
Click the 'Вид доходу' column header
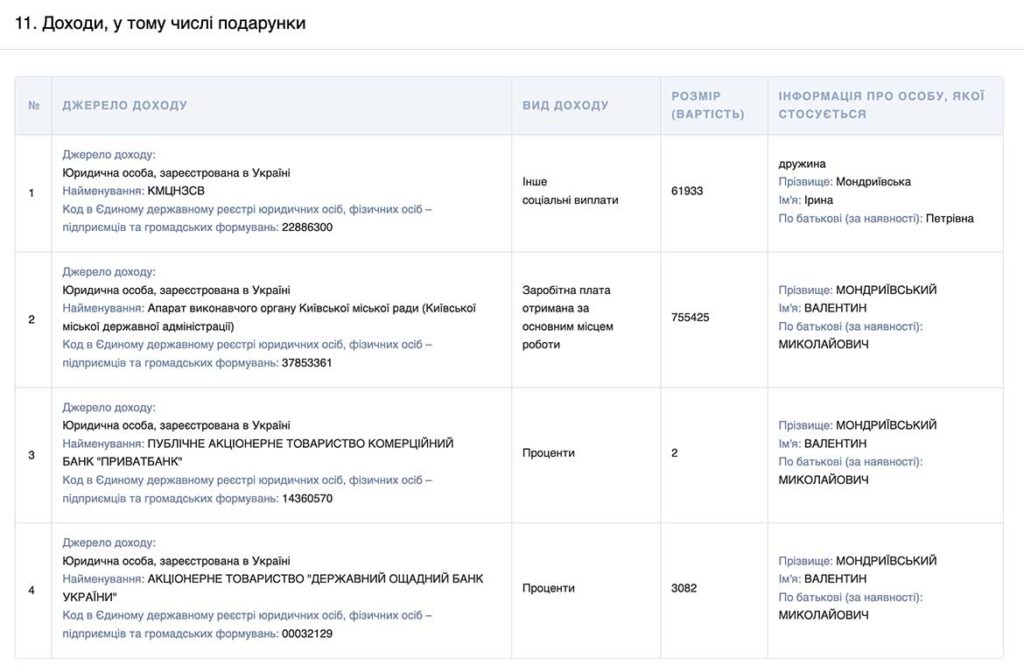(565, 105)
